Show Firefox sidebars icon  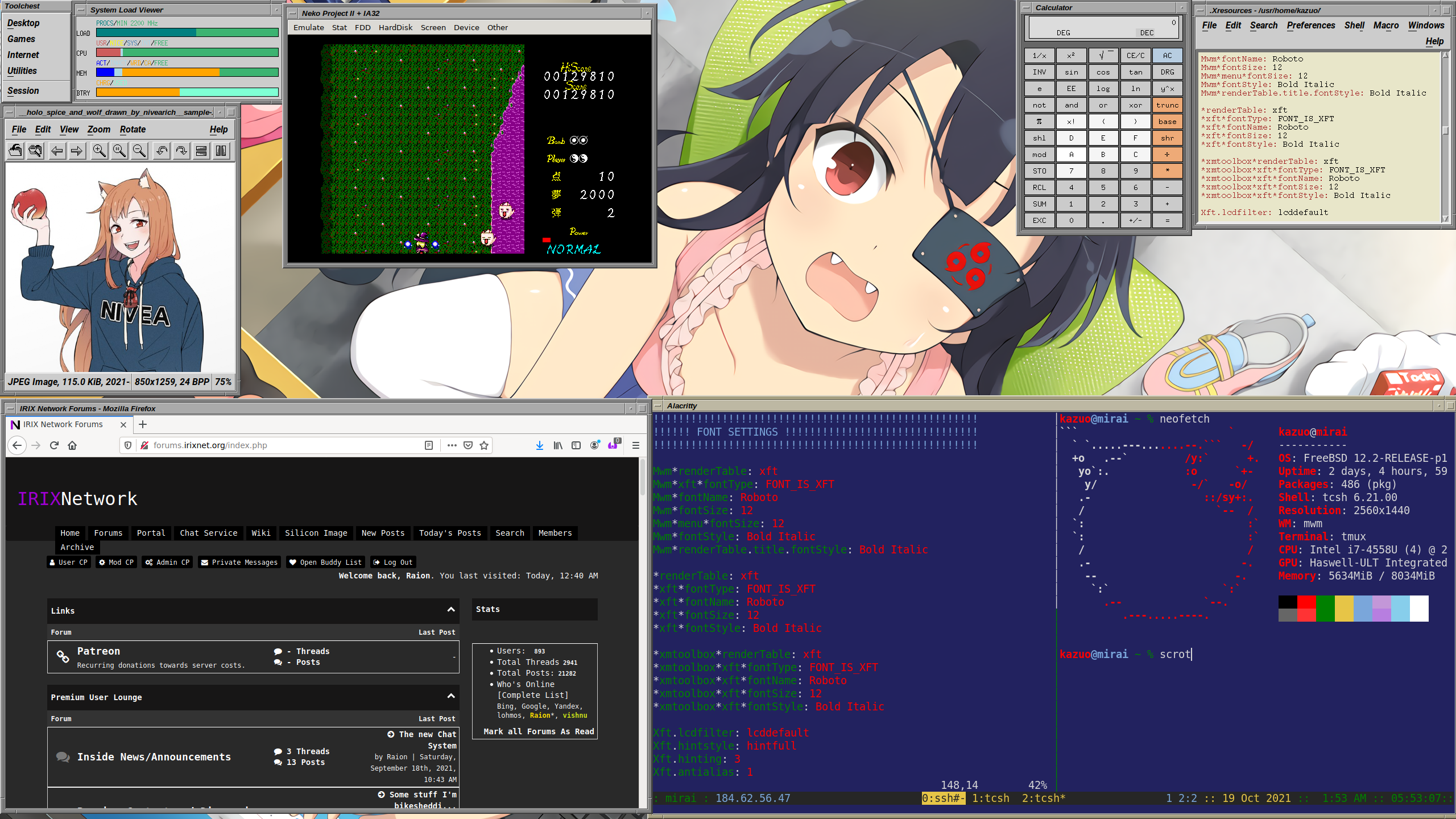click(576, 445)
